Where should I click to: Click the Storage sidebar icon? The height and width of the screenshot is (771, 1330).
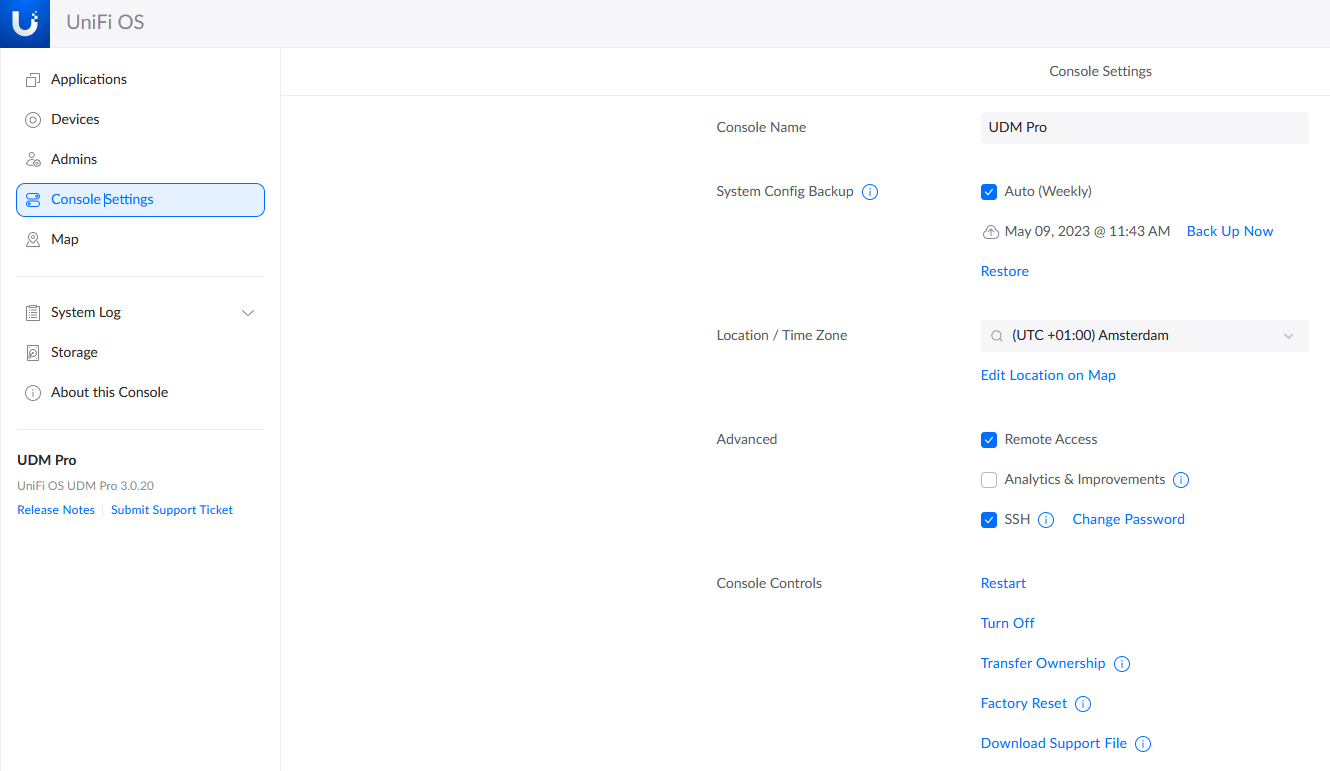coord(33,353)
